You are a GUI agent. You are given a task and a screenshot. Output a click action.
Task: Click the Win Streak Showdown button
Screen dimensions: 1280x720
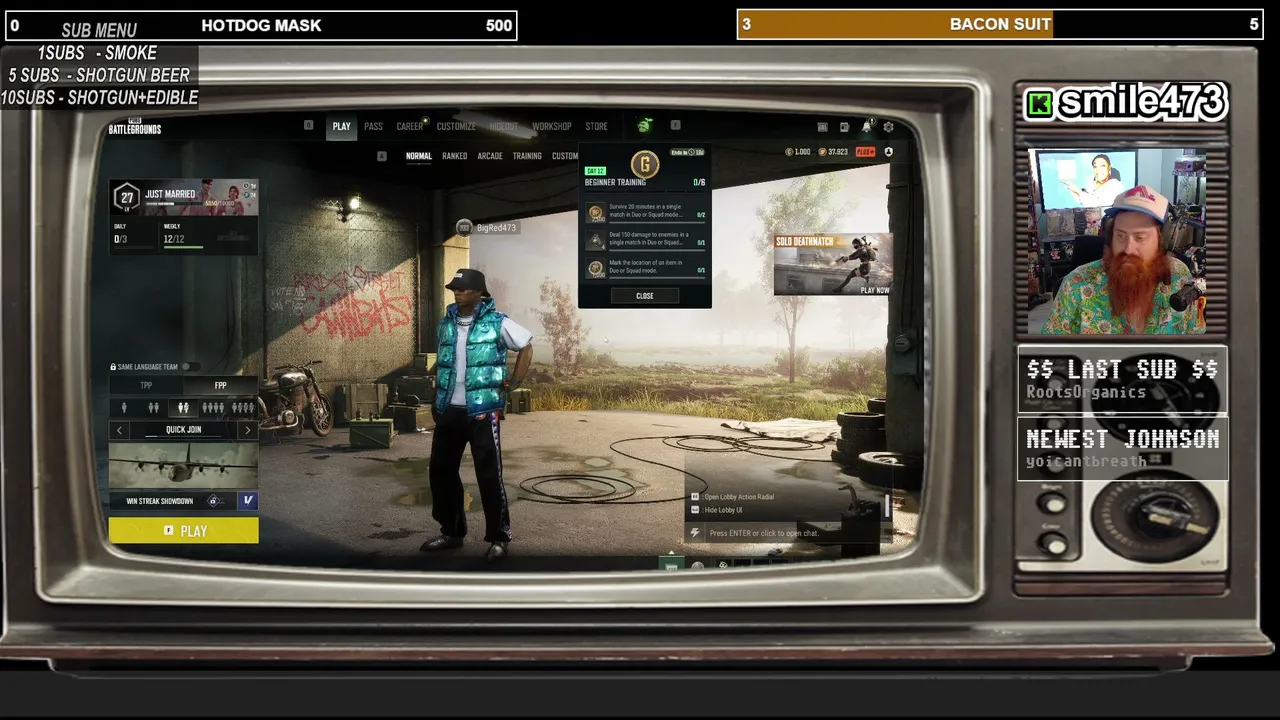172,501
